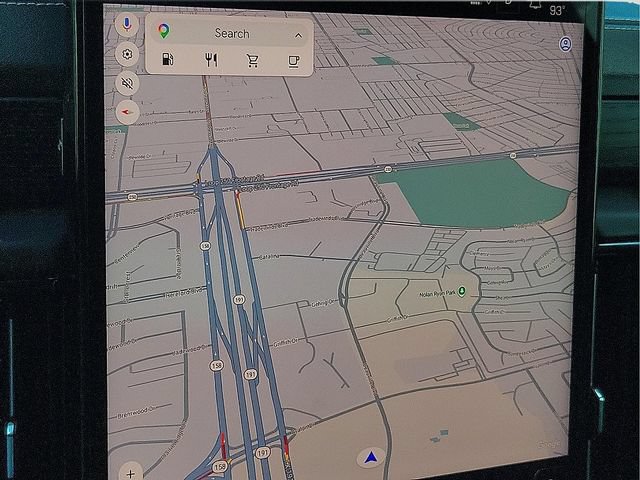640x480 pixels.
Task: Open the user account profile icon
Action: click(x=565, y=44)
